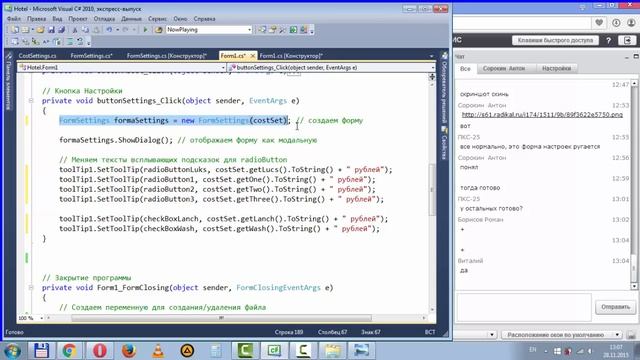Start debugging with the green play arrow

(x=145, y=30)
